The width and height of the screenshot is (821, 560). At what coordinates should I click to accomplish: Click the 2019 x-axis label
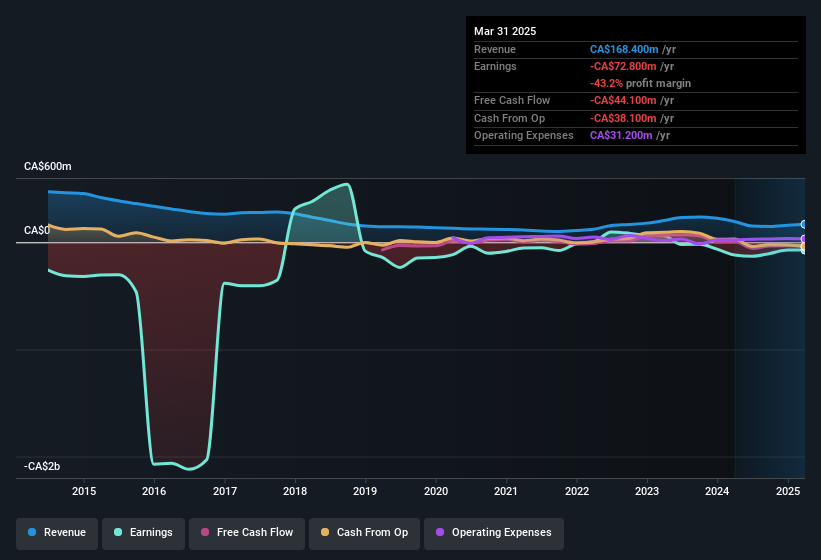[x=365, y=491]
